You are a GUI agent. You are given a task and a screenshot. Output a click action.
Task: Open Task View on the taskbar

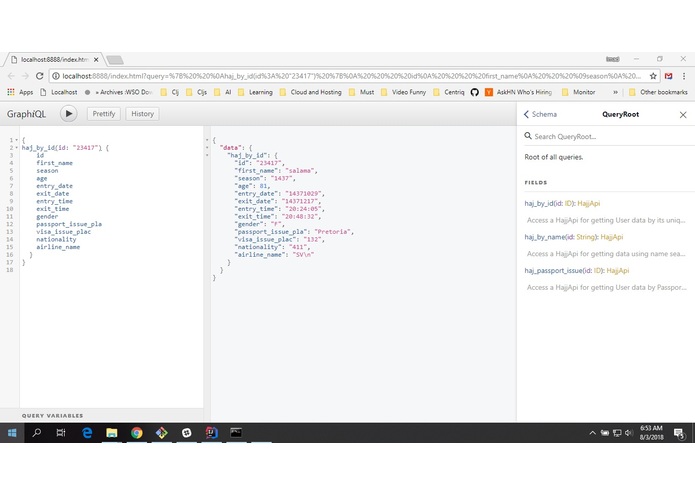click(61, 433)
